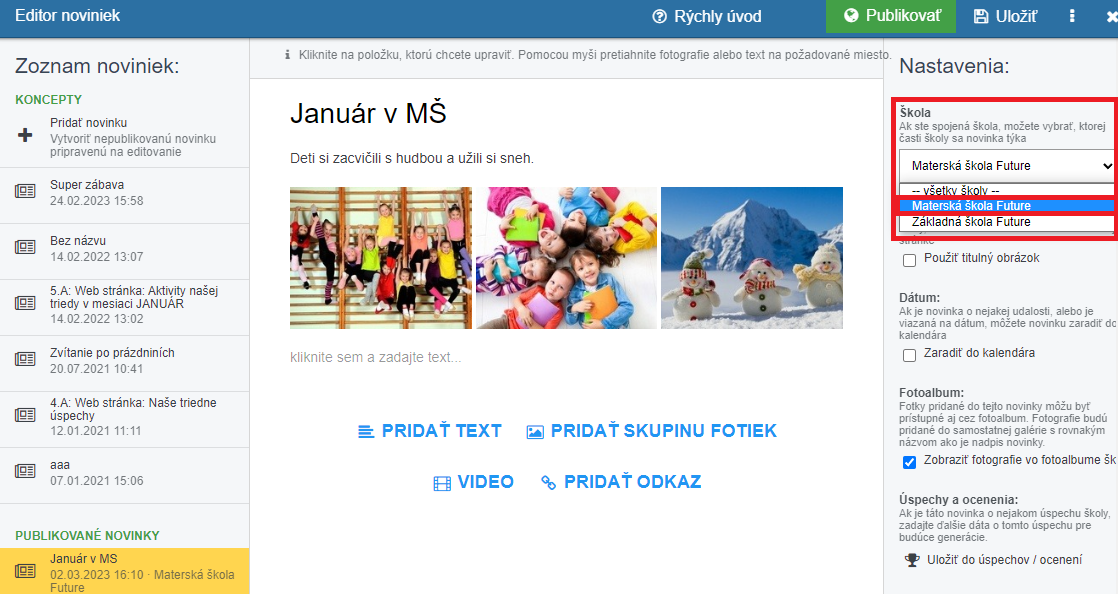1118x594 pixels.
Task: Click the question mark icon of Rýchly úvod
Action: 660,16
